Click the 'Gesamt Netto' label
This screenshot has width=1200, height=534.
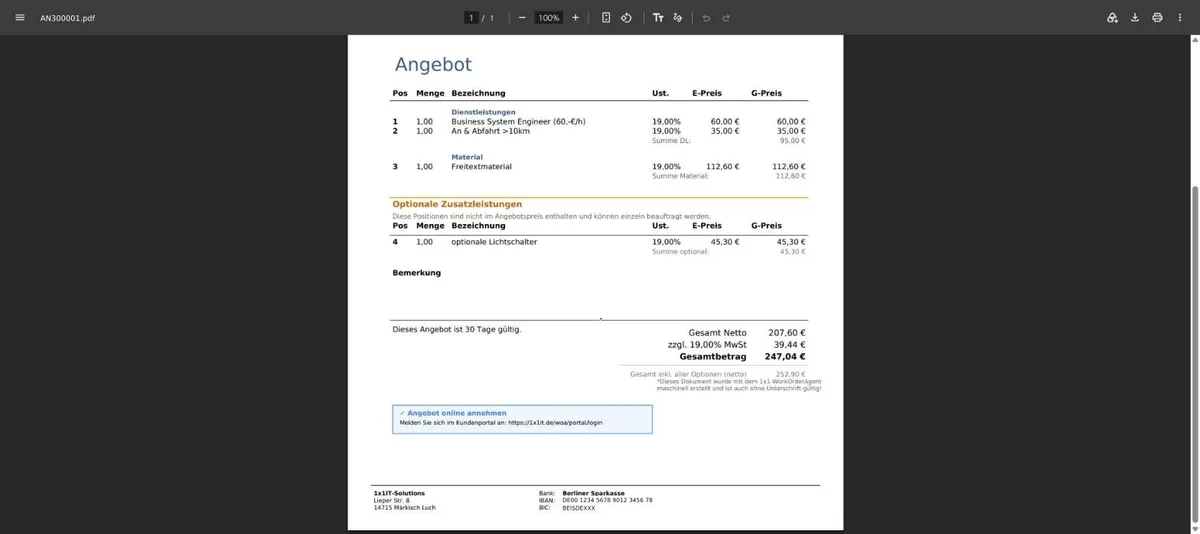tap(717, 333)
